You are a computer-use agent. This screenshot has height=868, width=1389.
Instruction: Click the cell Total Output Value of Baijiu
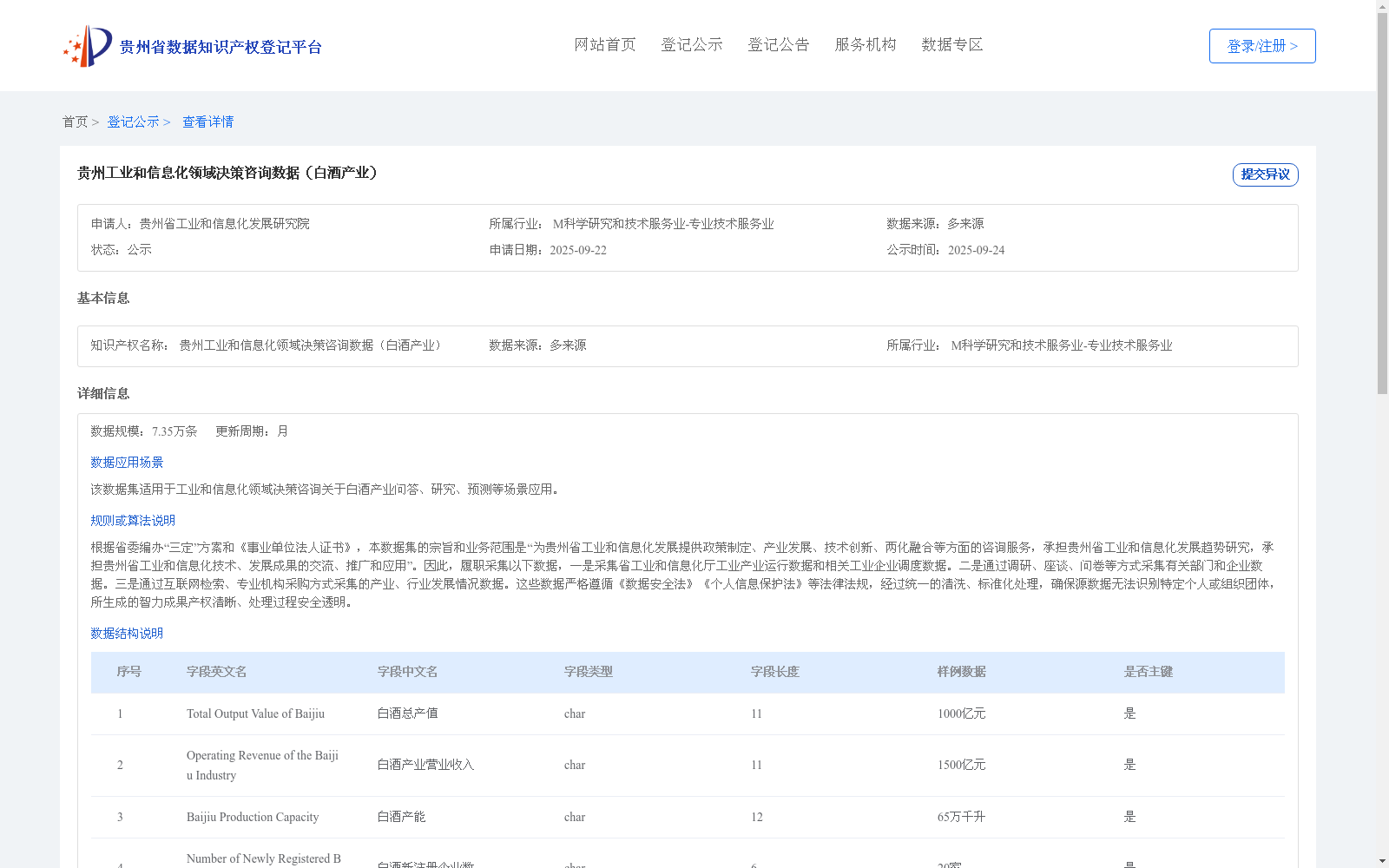[x=255, y=713]
